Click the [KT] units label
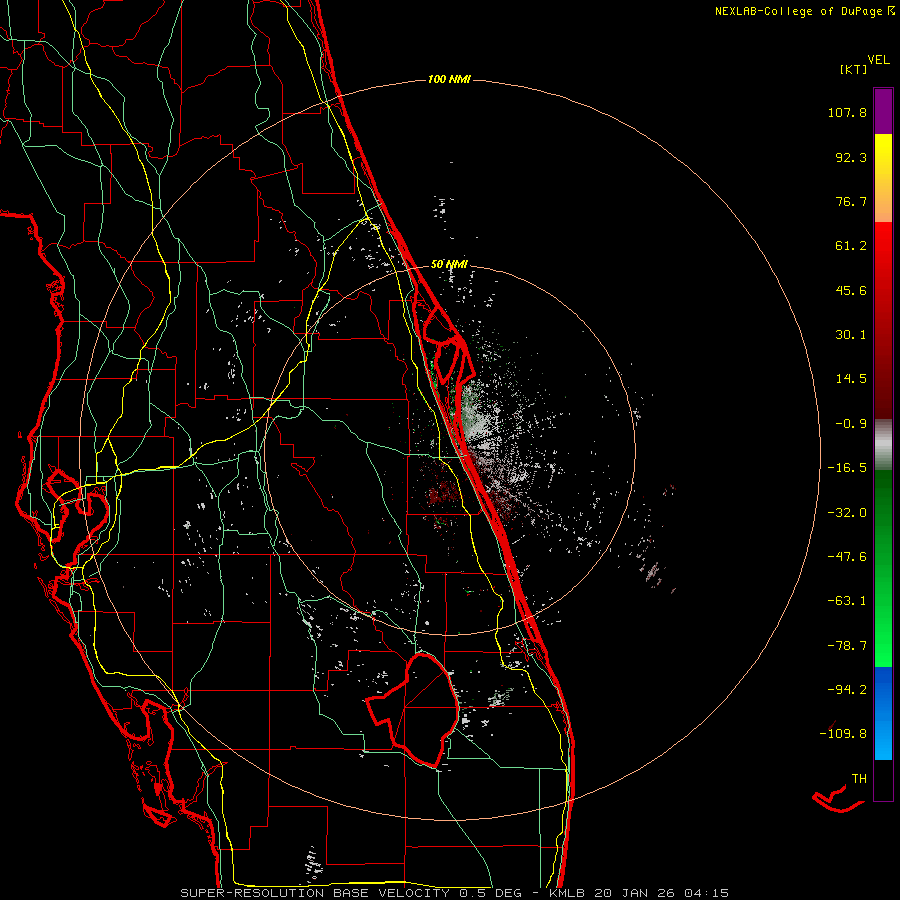The image size is (900, 900). pos(853,69)
